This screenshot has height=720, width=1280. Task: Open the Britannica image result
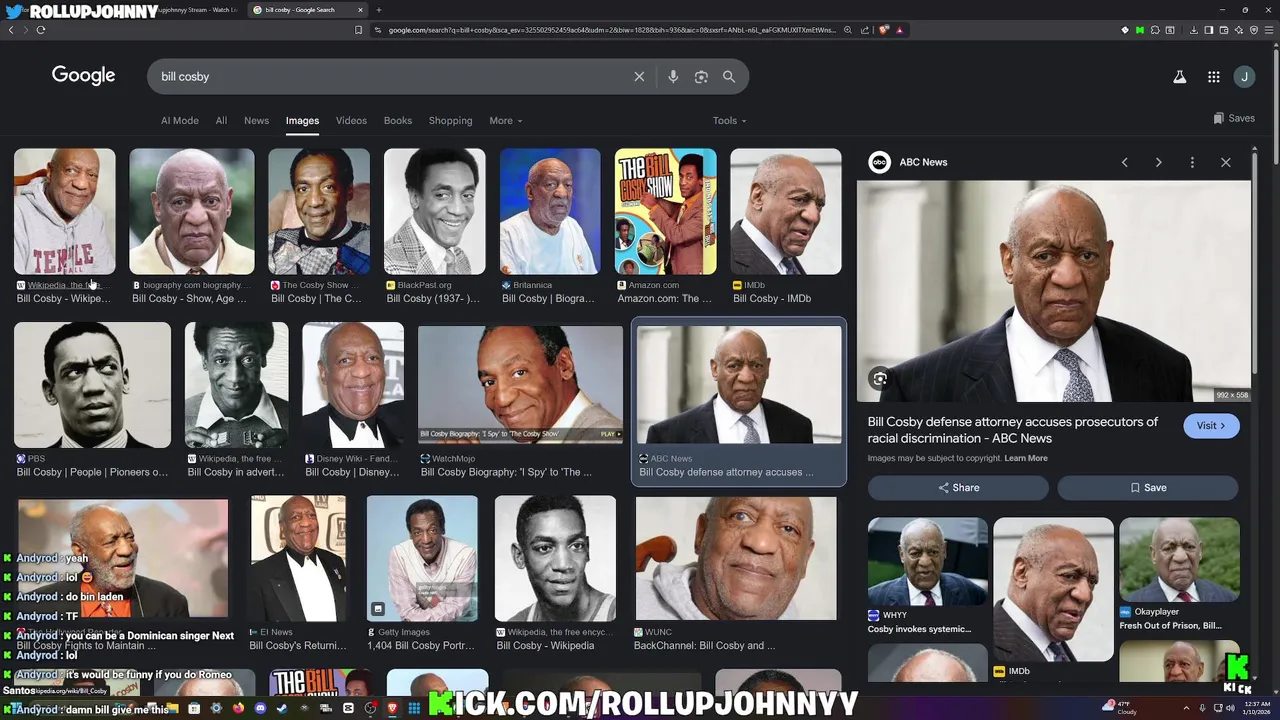tap(550, 212)
